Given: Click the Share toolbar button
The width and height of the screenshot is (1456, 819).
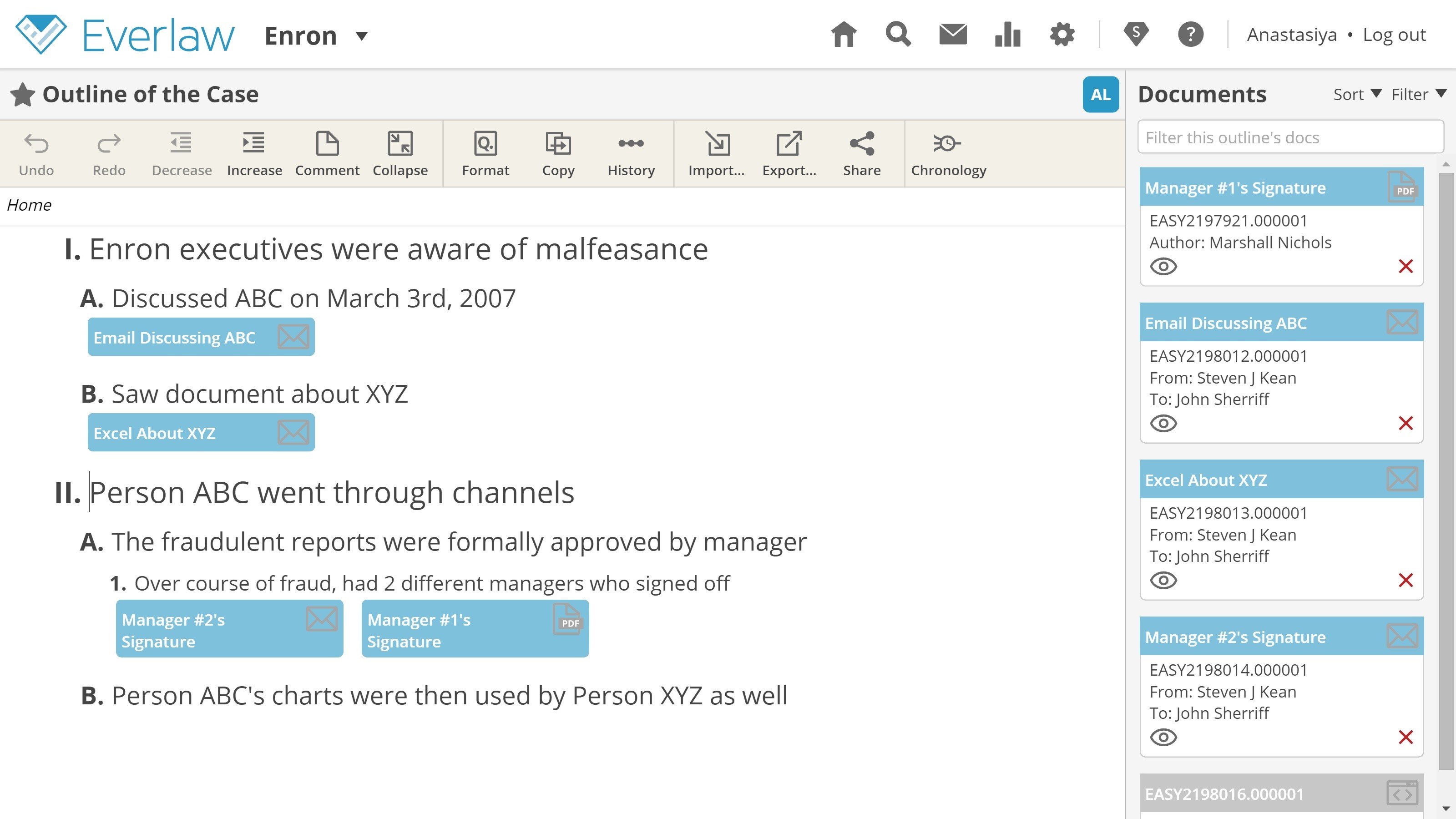Looking at the screenshot, I should pos(862,154).
